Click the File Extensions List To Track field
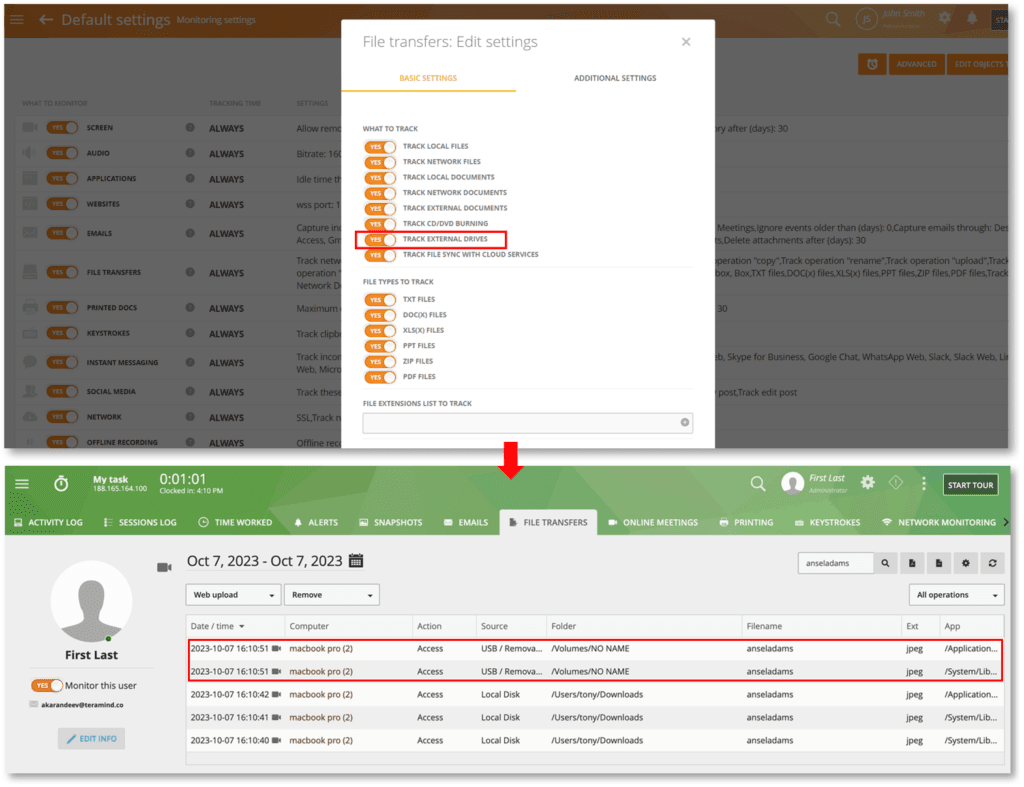This screenshot has width=1024, height=787. [528, 423]
